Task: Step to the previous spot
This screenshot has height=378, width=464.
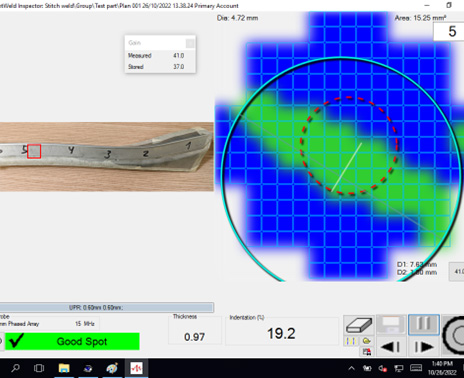Action: pos(391,347)
